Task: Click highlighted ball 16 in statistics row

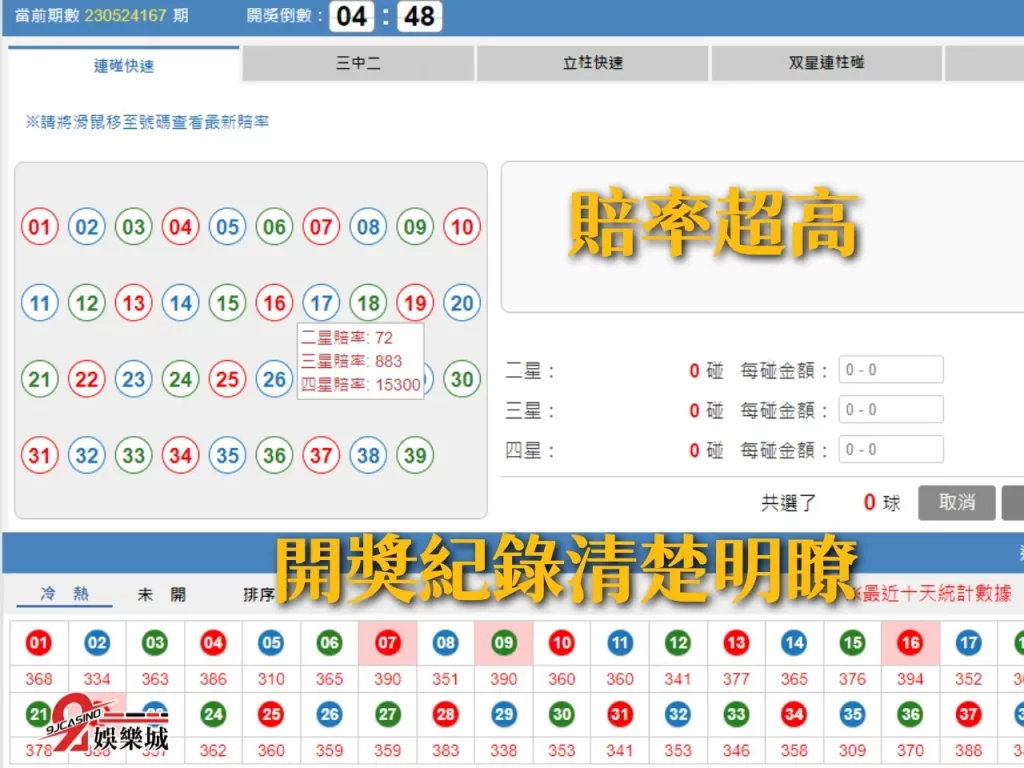Action: coord(910,643)
